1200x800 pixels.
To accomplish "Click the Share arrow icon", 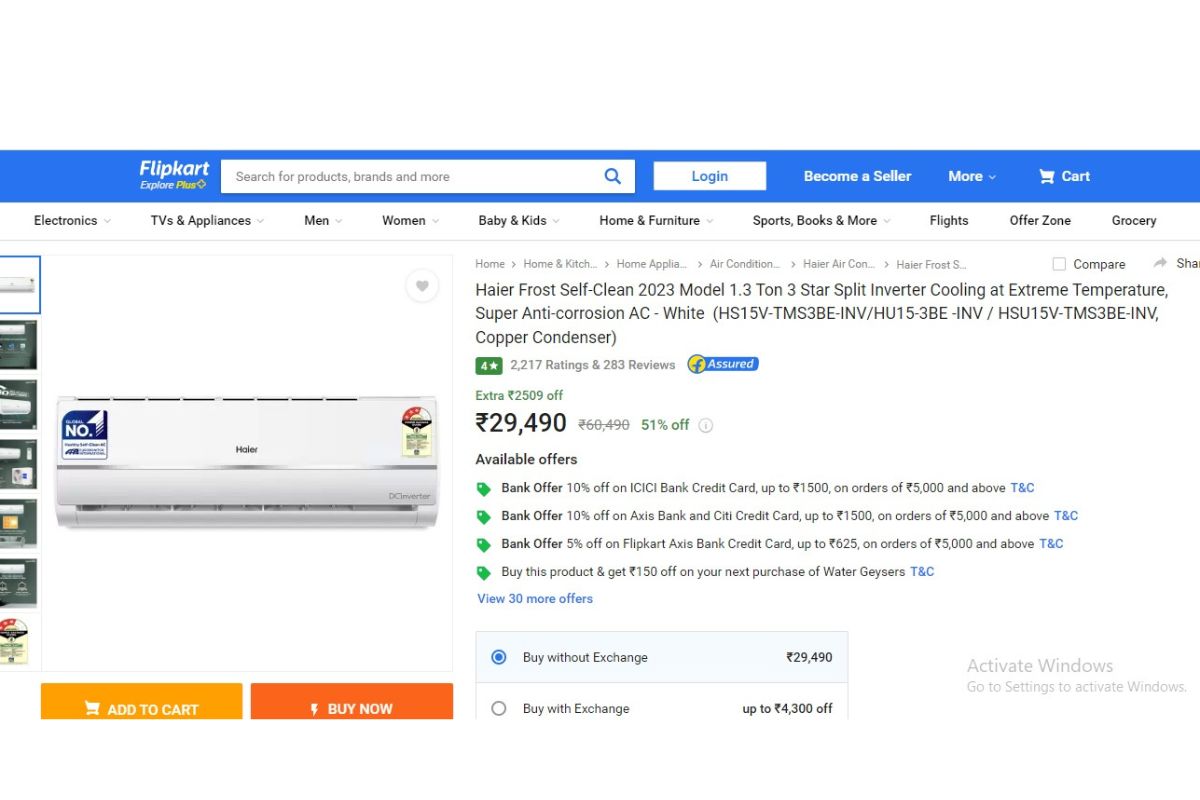I will (1161, 263).
